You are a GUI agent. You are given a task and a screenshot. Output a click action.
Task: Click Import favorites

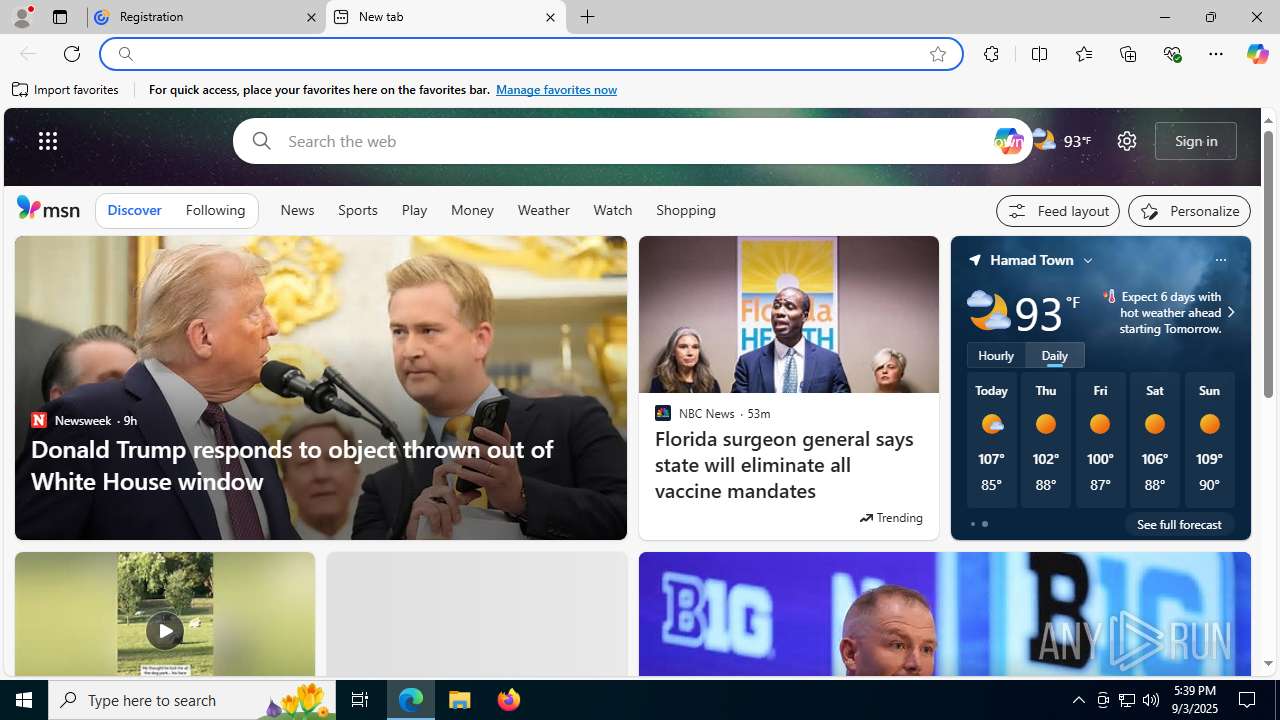[66, 90]
